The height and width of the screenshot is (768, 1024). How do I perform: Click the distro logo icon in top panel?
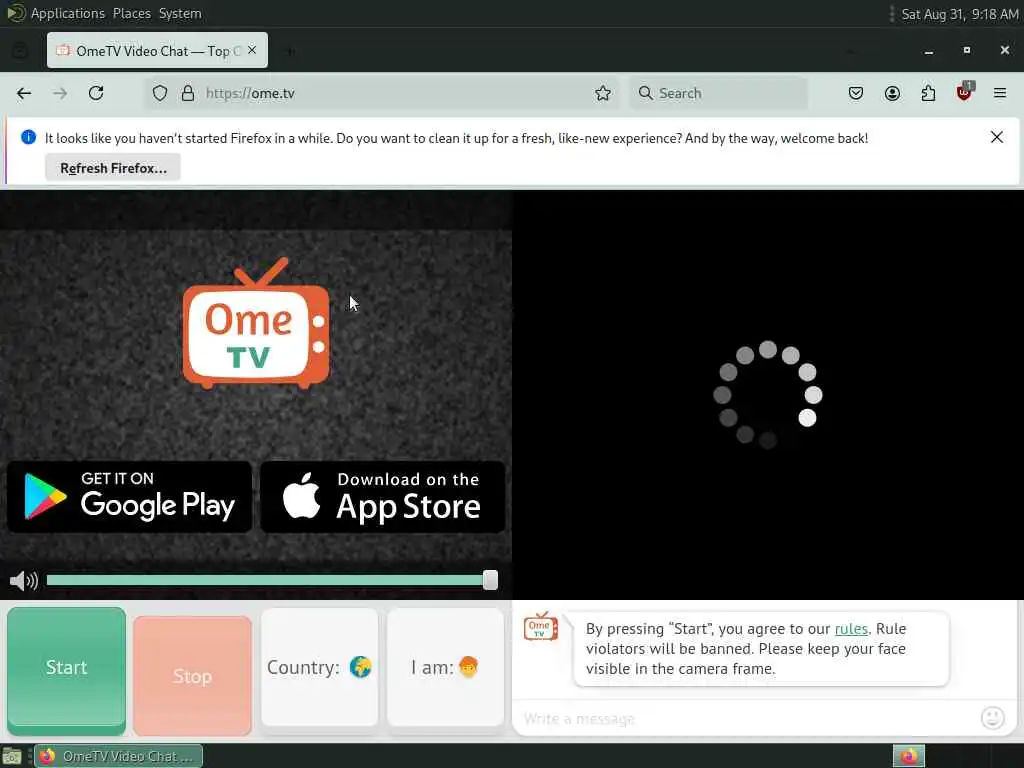[14, 13]
